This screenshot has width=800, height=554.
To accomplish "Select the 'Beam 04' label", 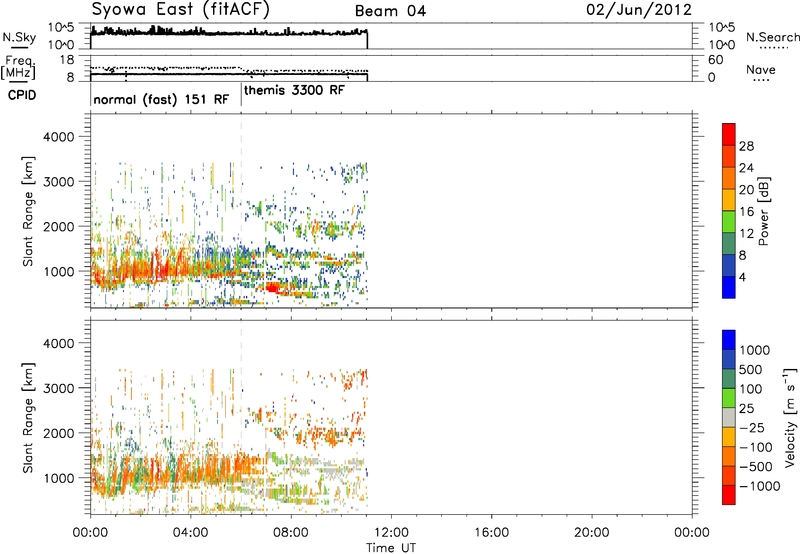I will coord(390,11).
